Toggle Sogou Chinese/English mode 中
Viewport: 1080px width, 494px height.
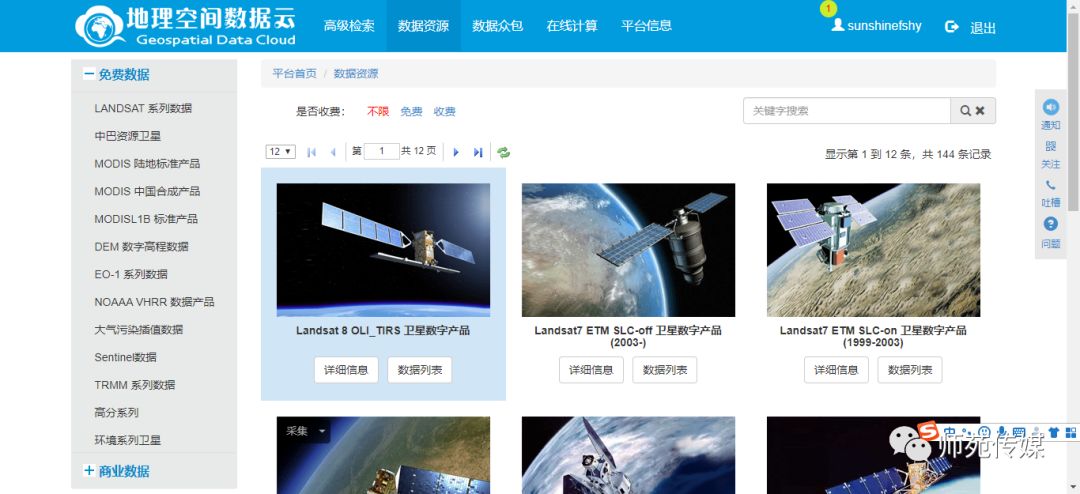(x=951, y=432)
